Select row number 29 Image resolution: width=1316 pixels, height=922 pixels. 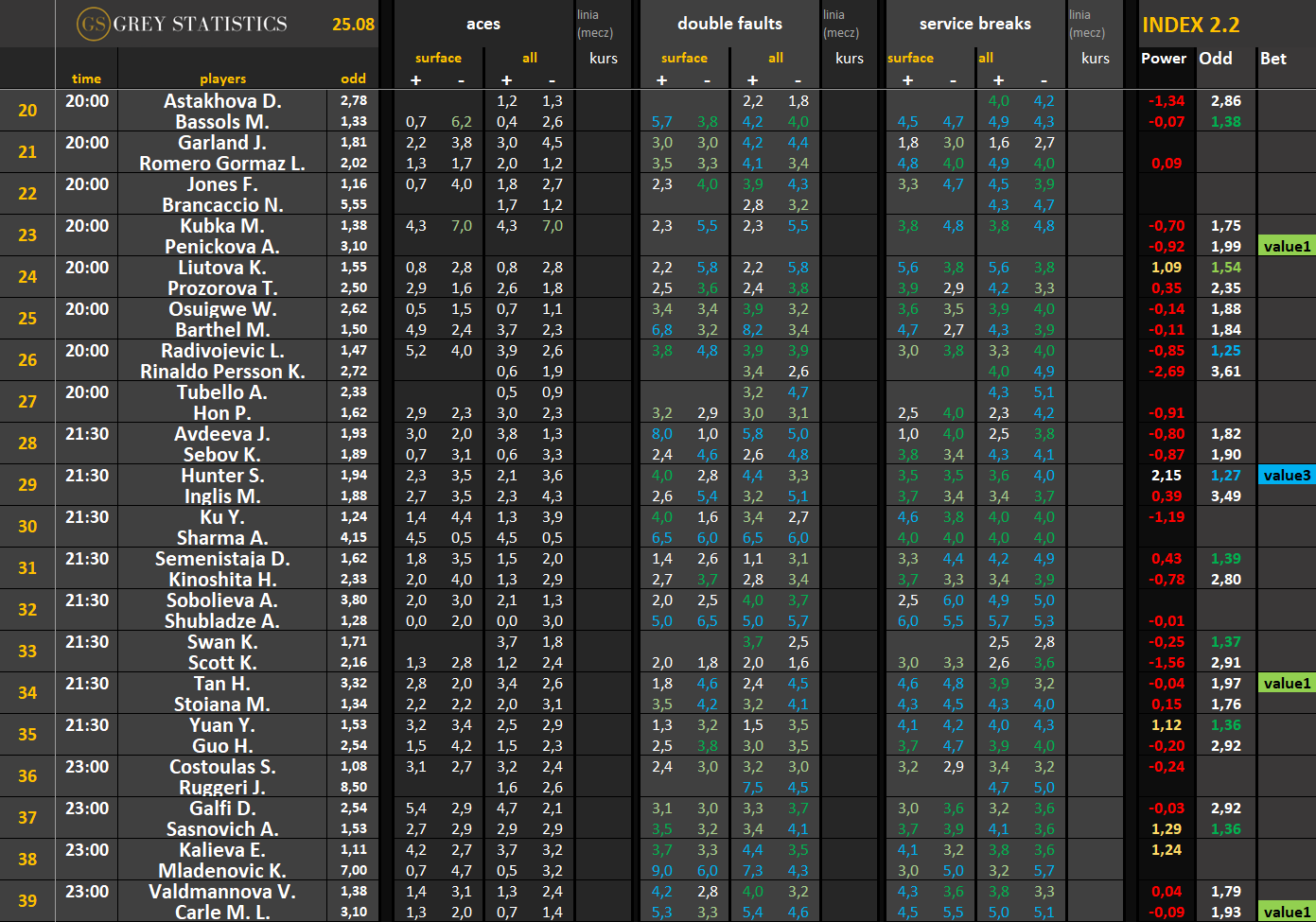coord(27,485)
